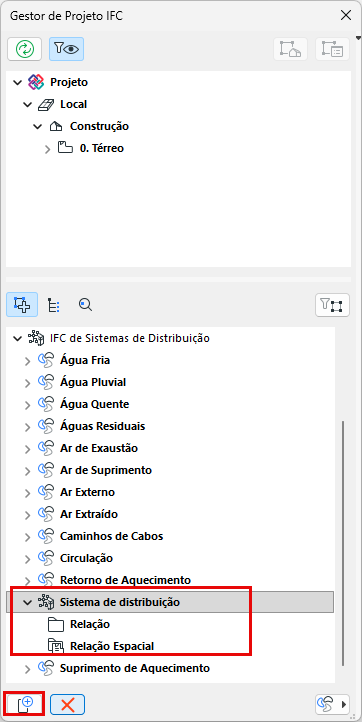This screenshot has height=722, width=362.
Task: Select the Sistema de distribuição row label
Action: coord(120,602)
